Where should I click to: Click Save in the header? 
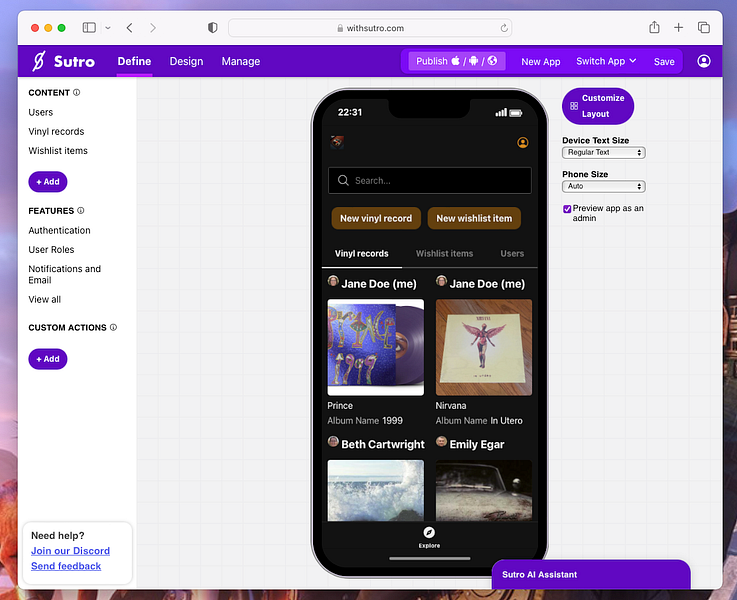click(x=664, y=62)
